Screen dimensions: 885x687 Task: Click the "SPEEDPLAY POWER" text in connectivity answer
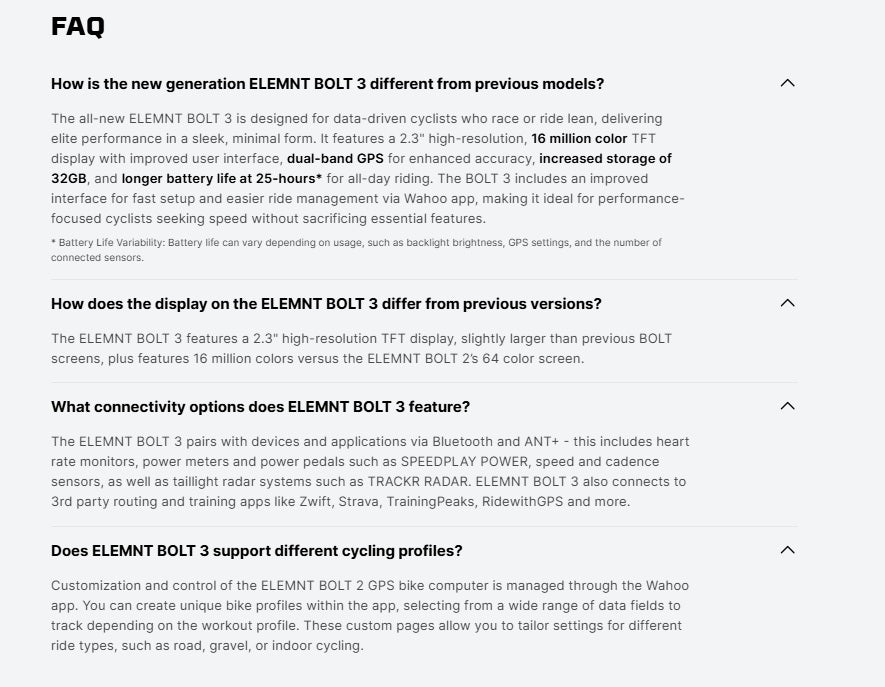pyautogui.click(x=462, y=461)
